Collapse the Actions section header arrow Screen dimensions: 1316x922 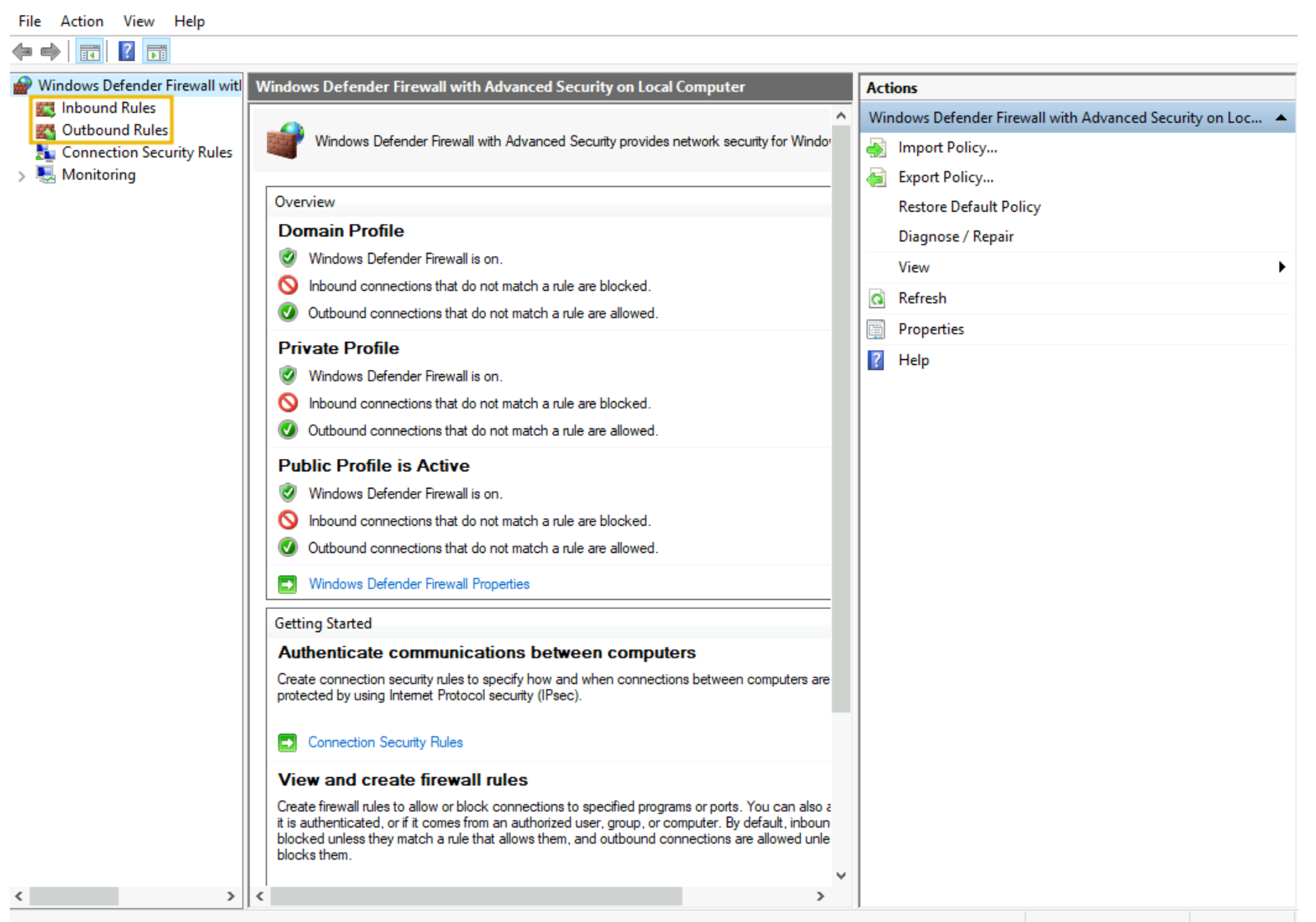1281,118
